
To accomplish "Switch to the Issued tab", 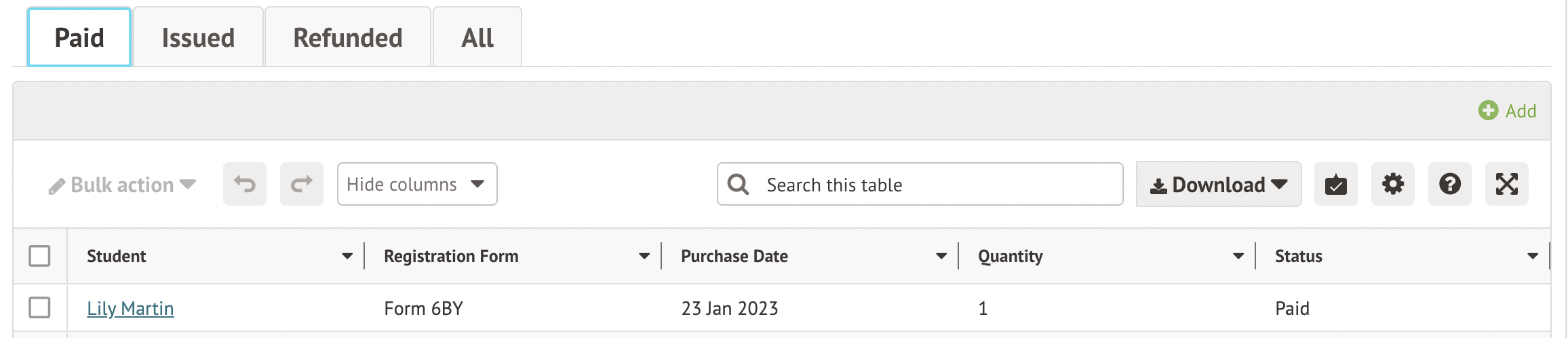I will [x=198, y=38].
